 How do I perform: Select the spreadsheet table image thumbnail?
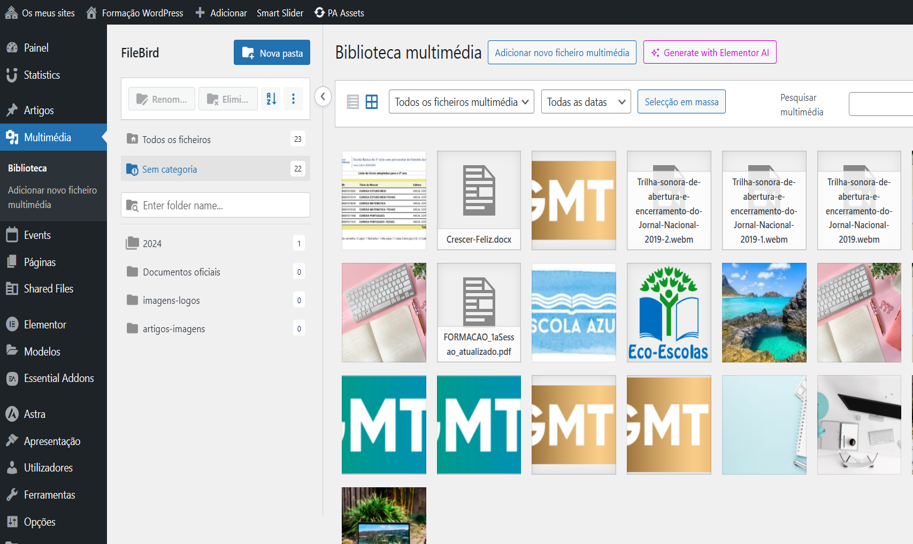click(x=384, y=200)
